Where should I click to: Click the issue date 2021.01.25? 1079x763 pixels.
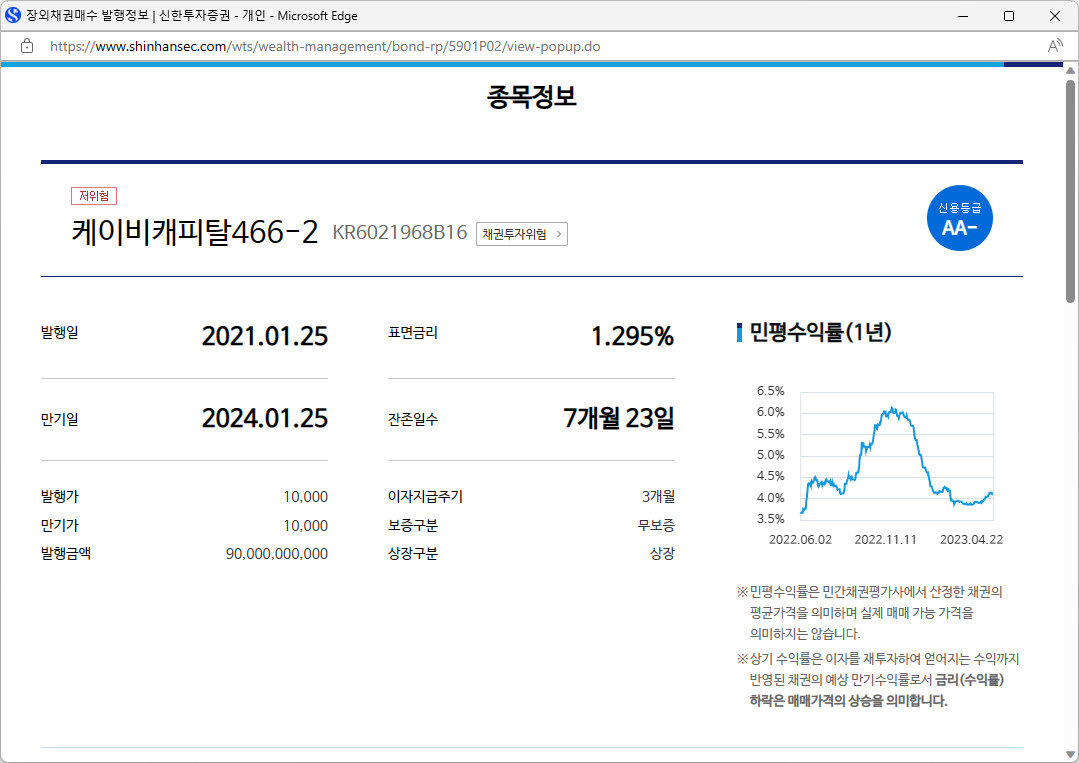(x=265, y=336)
